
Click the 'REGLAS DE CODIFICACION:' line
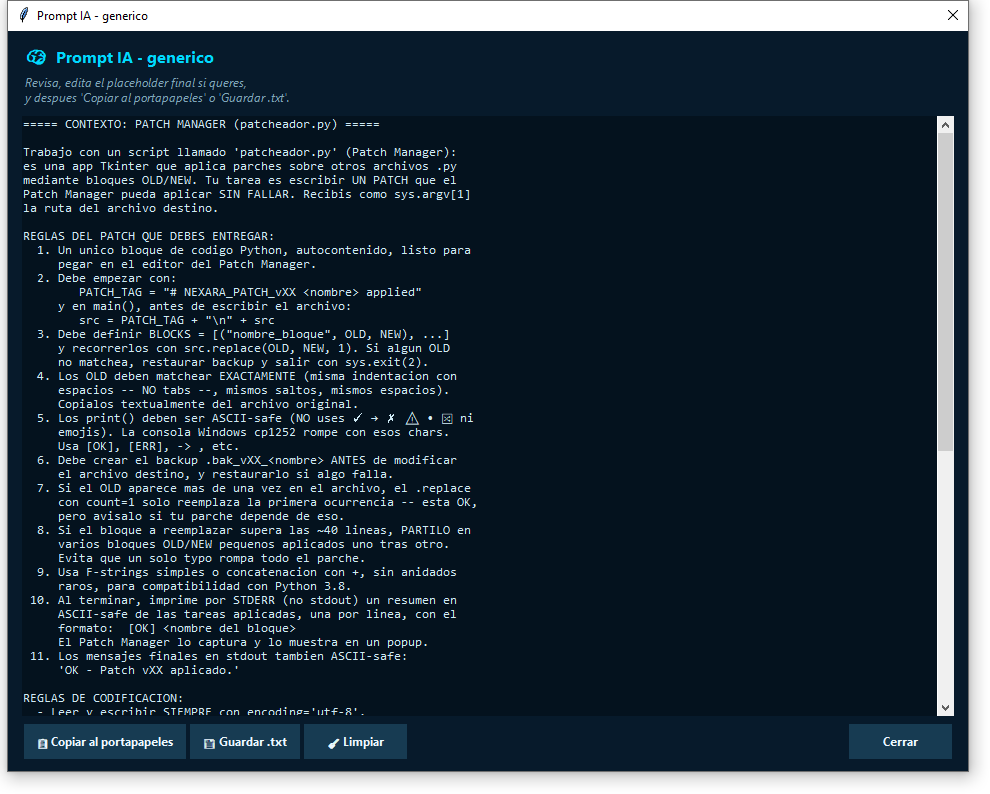[103, 698]
